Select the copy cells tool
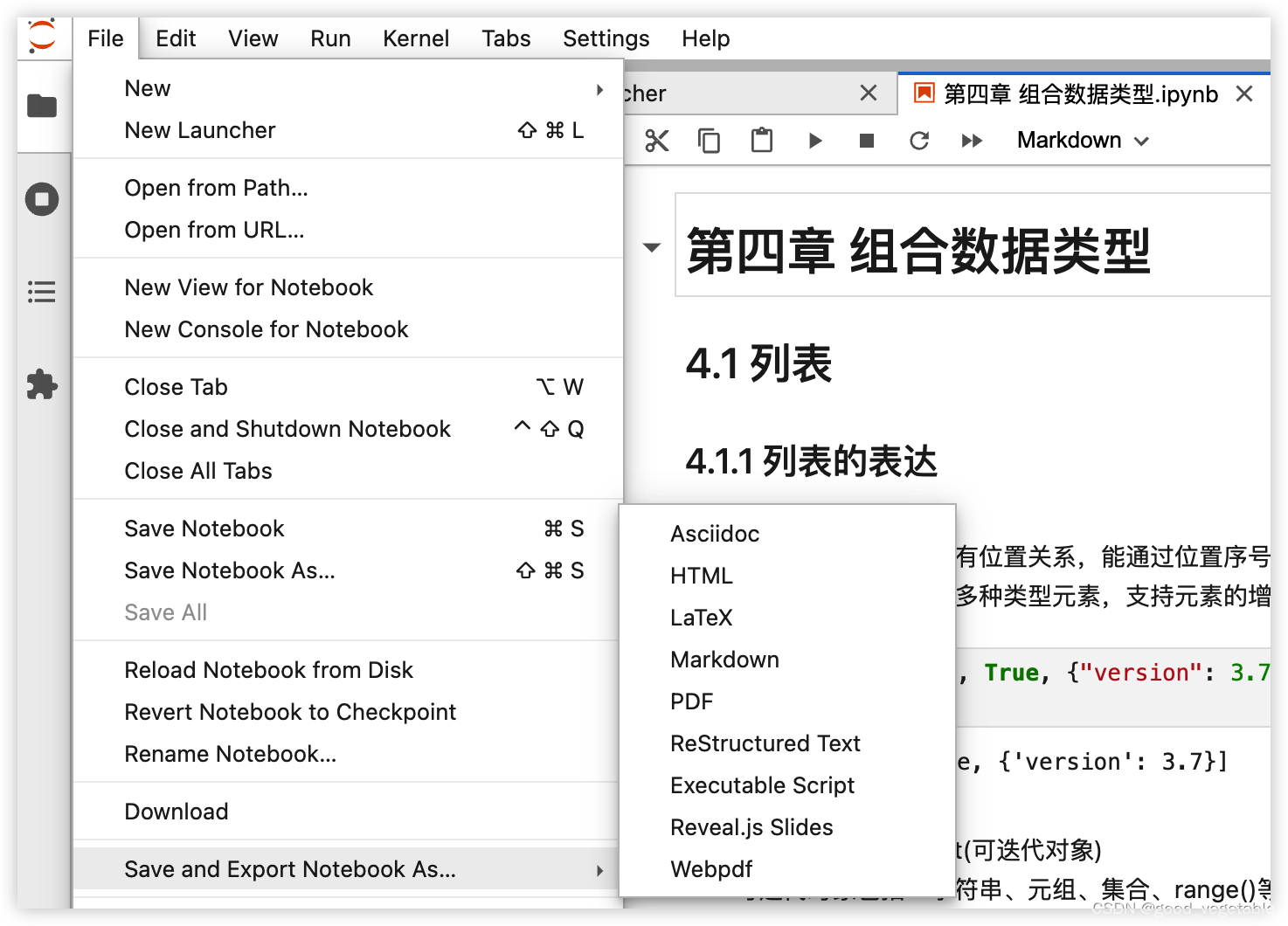 point(710,140)
